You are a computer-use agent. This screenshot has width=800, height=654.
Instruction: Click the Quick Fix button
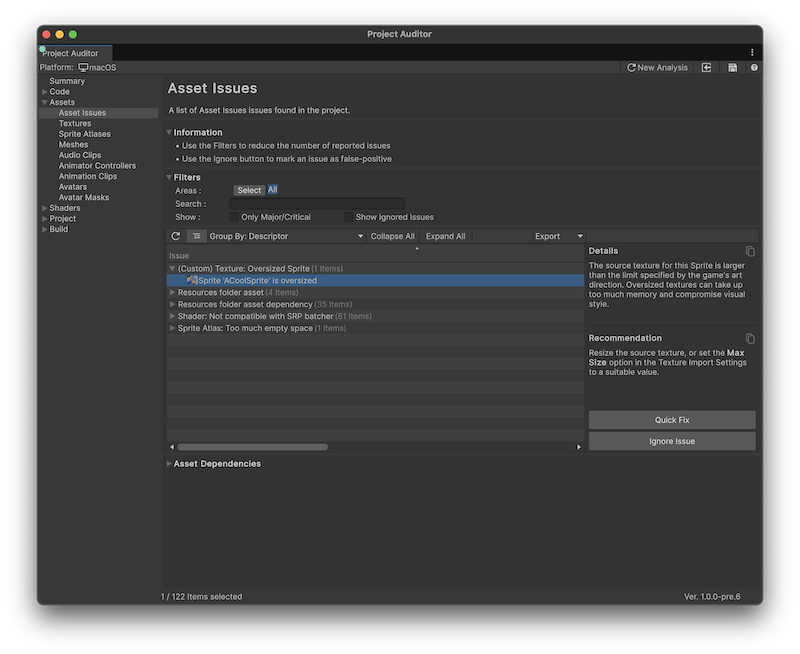pyautogui.click(x=671, y=419)
